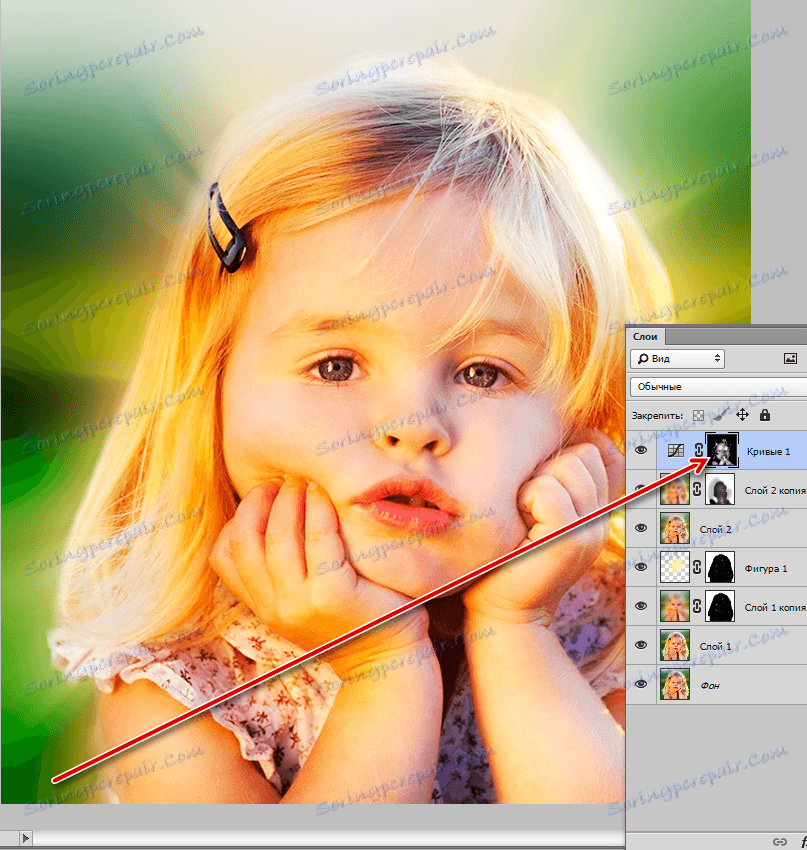Hide the Слой 2 layer

tap(641, 528)
